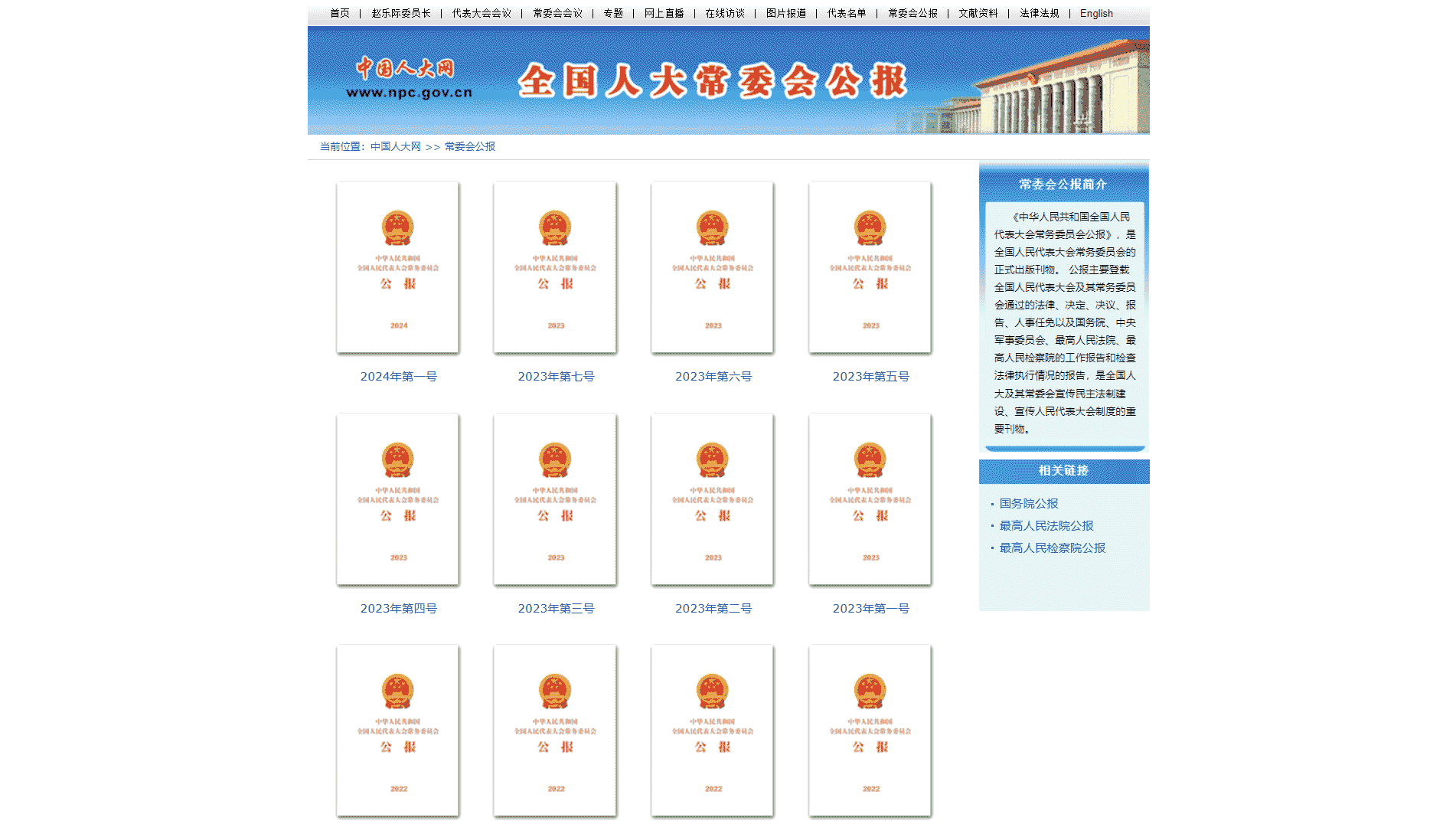Go to 图片报道 section
The width and height of the screenshot is (1456, 827).
point(786,13)
